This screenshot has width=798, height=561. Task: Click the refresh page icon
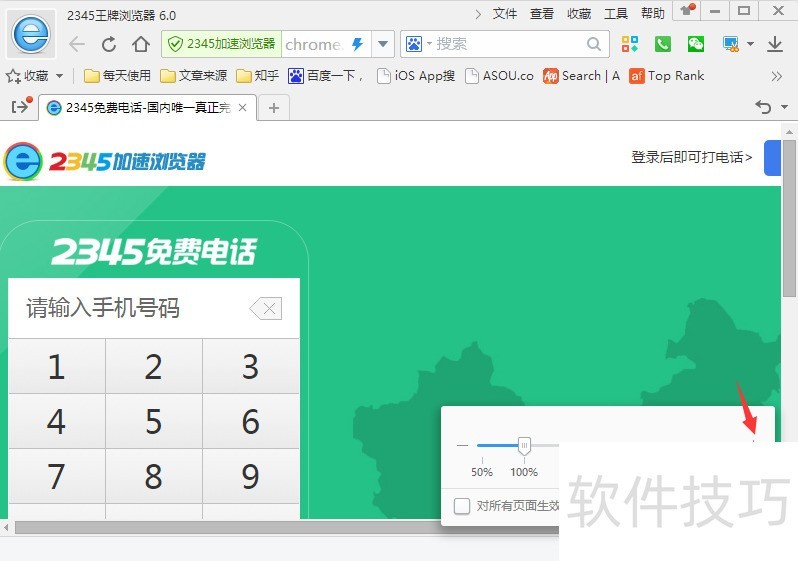tap(109, 44)
